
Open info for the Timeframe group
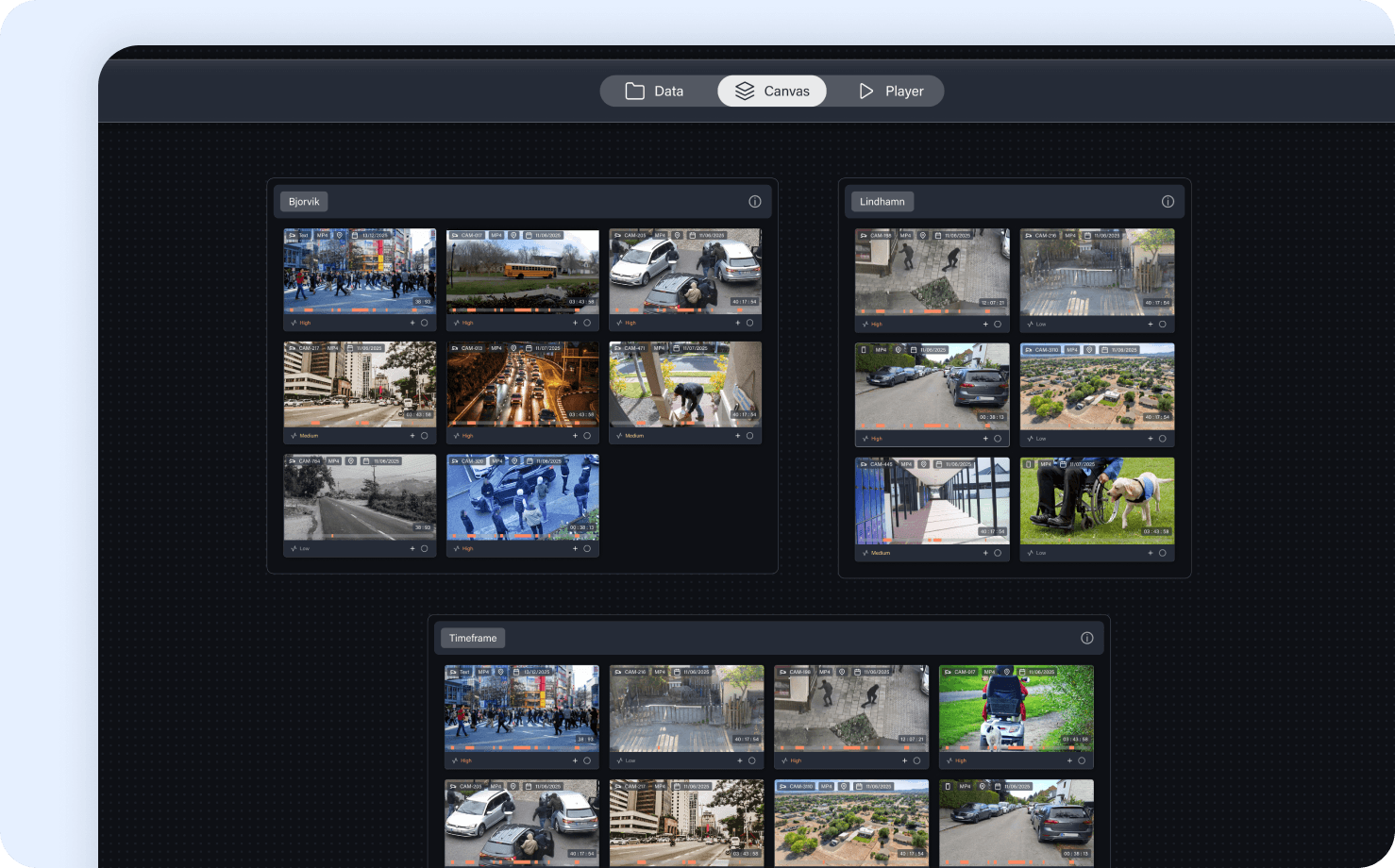tap(1087, 639)
